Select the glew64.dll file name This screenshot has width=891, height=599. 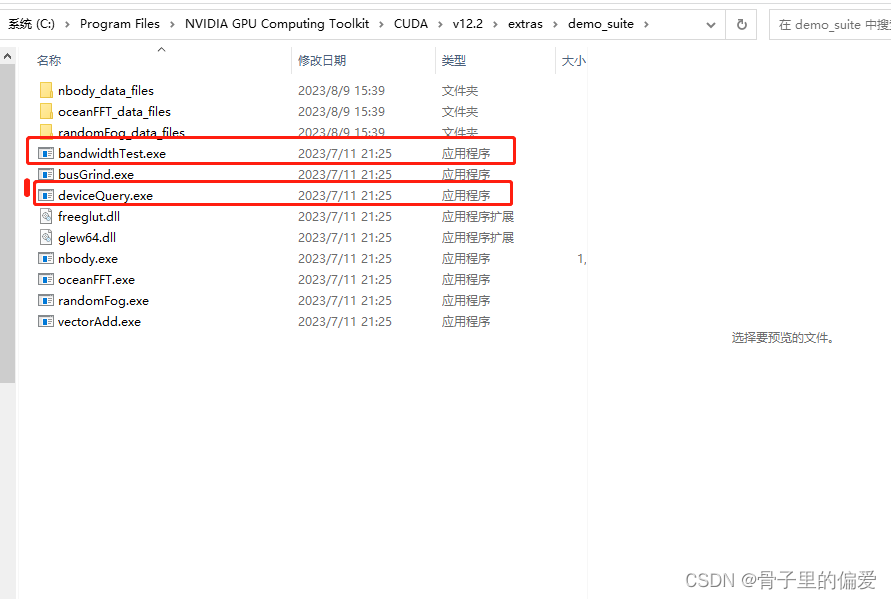click(x=87, y=238)
